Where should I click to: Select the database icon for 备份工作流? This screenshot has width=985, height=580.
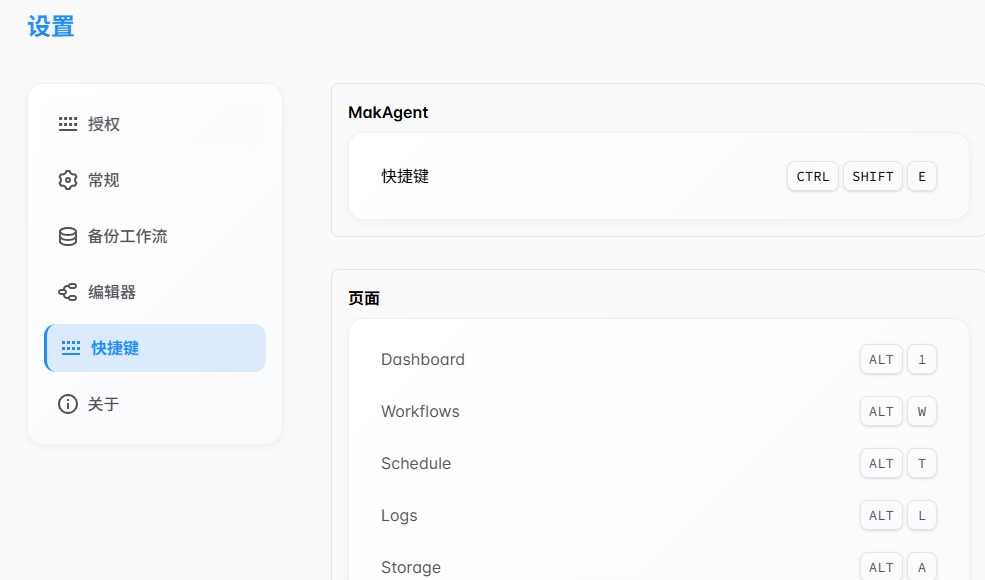tap(68, 237)
